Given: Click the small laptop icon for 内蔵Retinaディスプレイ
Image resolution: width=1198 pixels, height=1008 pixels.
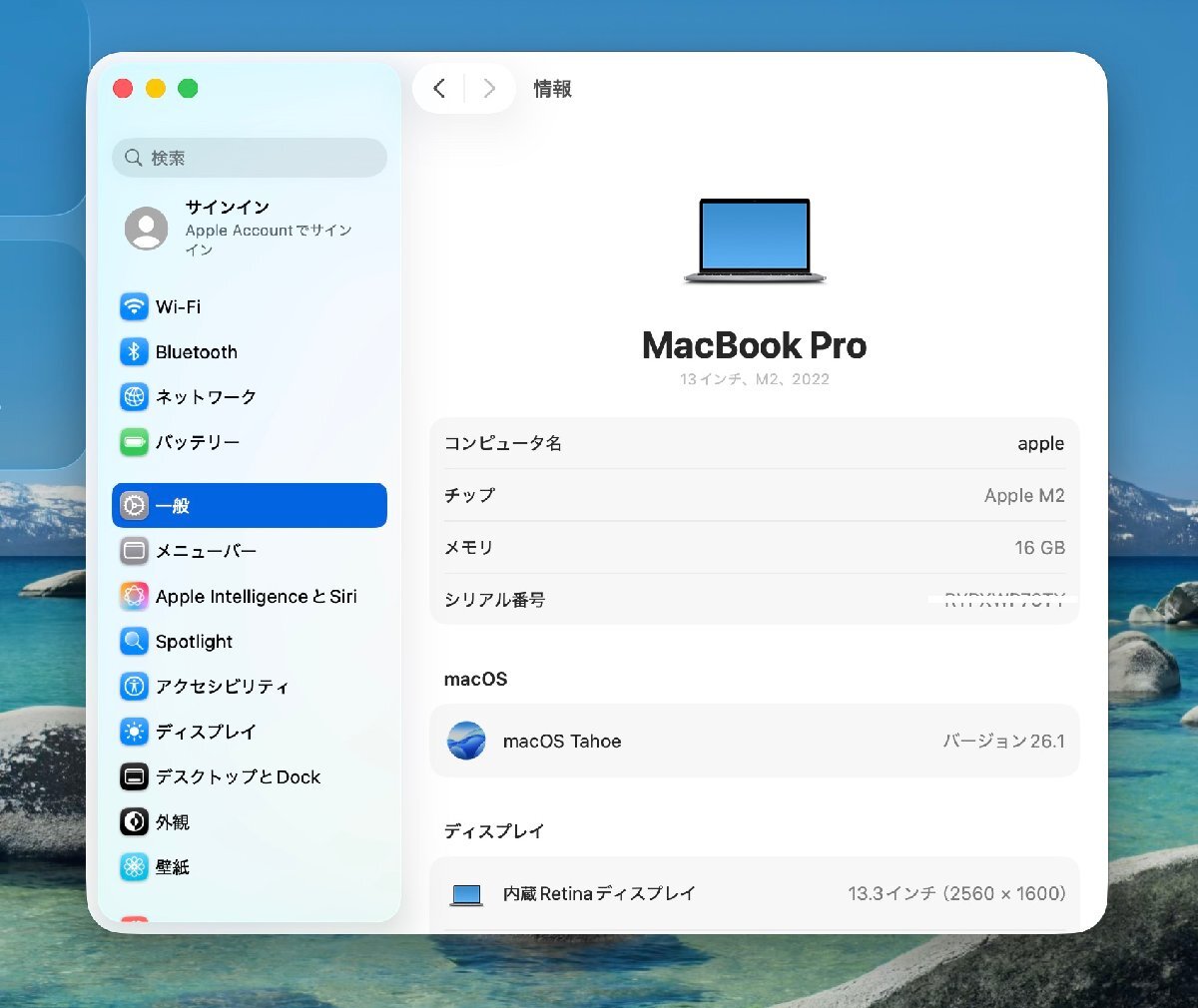Looking at the screenshot, I should point(466,894).
